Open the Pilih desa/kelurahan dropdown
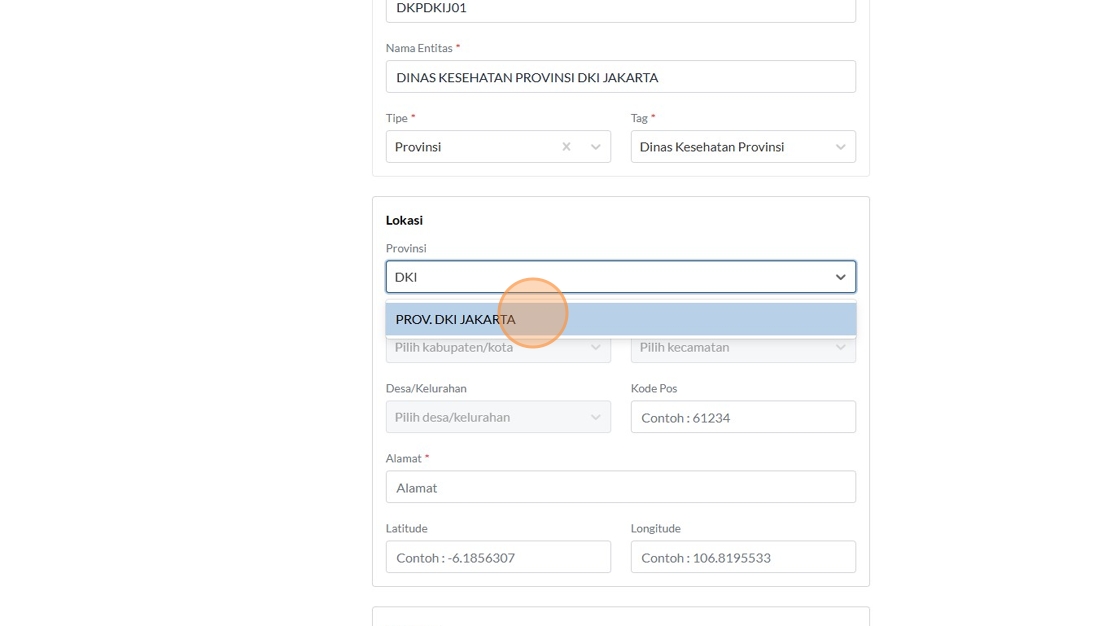Viewport: 1120px width, 626px height. (485, 417)
